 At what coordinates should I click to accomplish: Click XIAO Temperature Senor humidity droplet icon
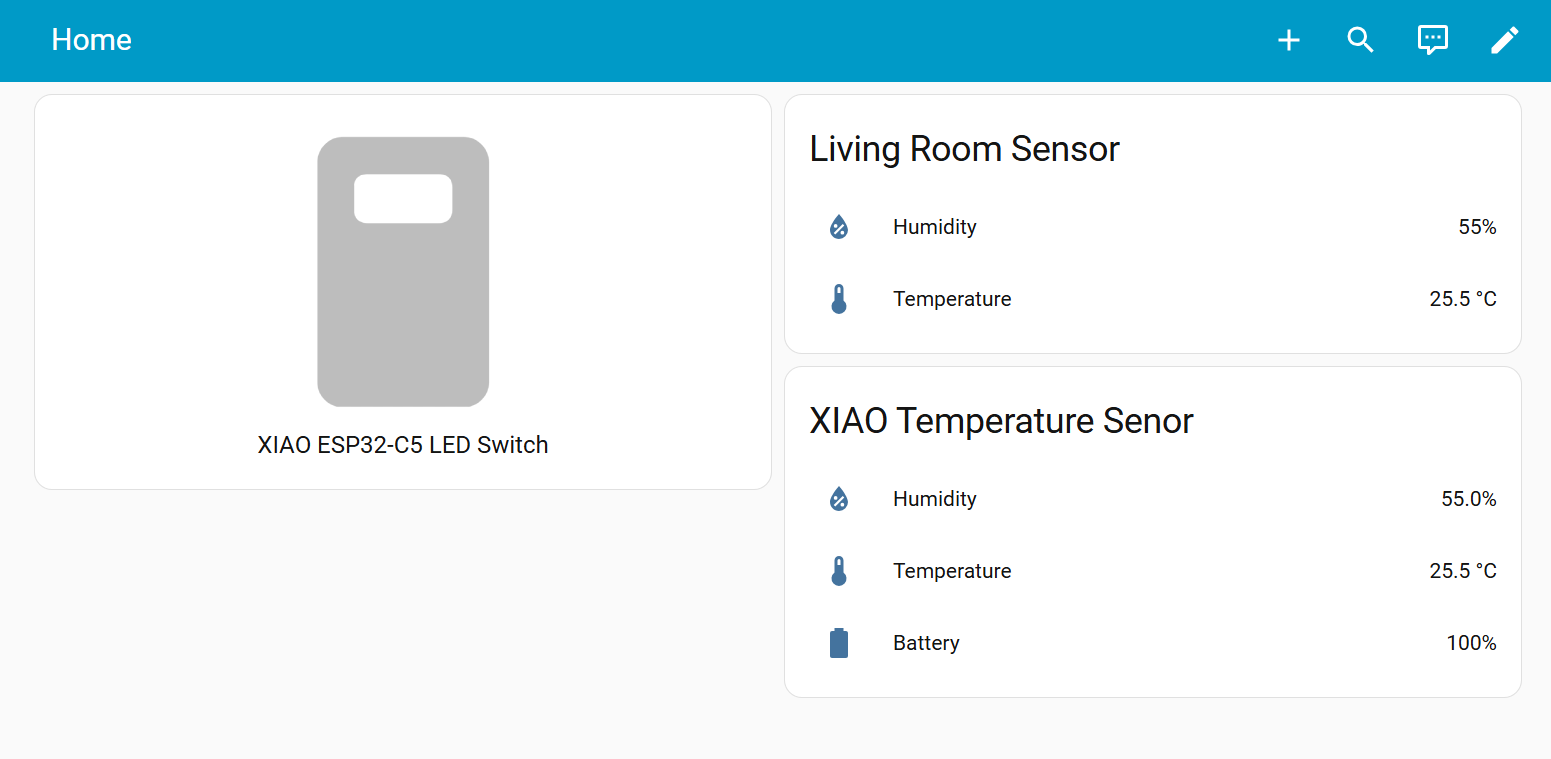(x=839, y=499)
